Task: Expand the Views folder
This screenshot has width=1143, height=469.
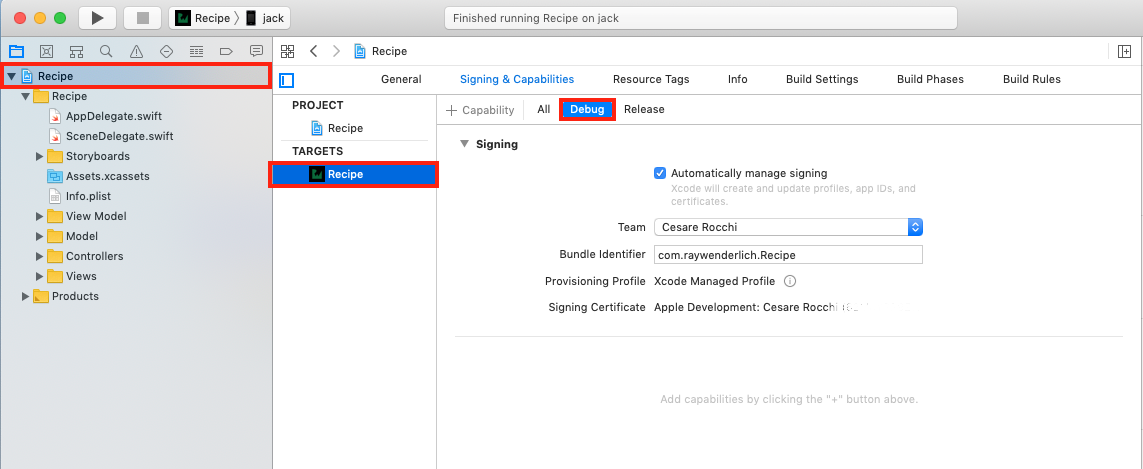Action: (39, 276)
